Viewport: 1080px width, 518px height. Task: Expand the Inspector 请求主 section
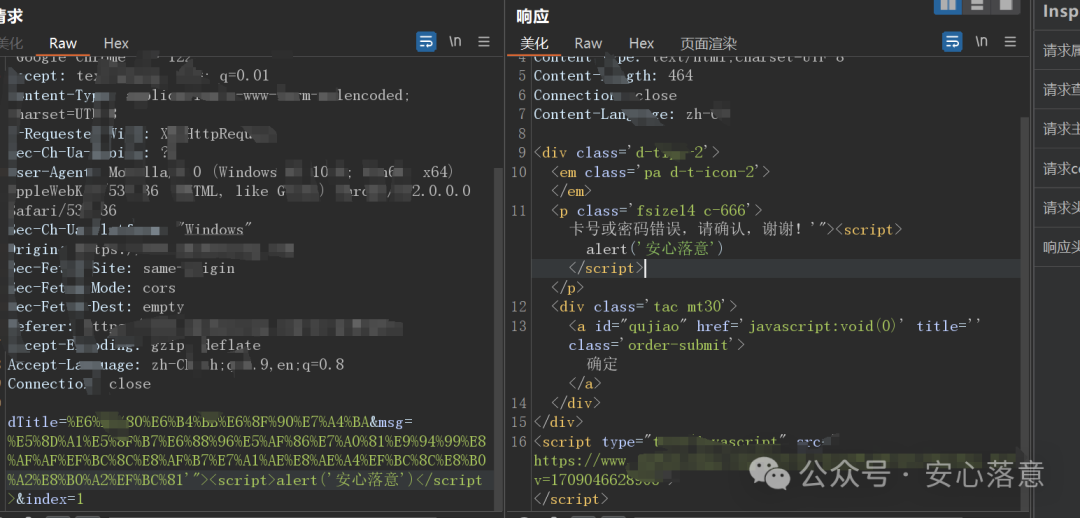[x=1061, y=129]
